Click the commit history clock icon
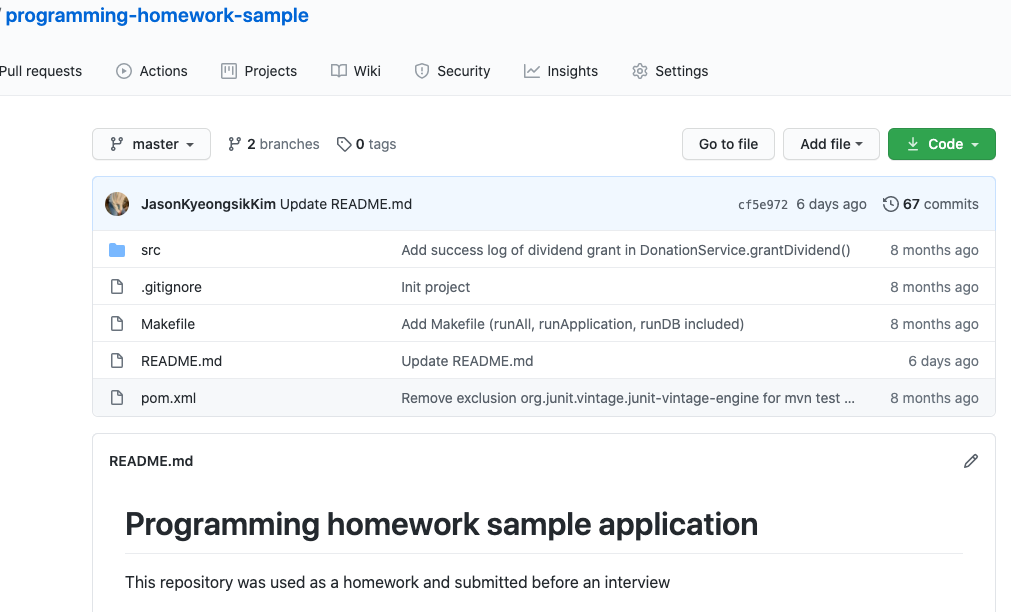 (x=890, y=204)
